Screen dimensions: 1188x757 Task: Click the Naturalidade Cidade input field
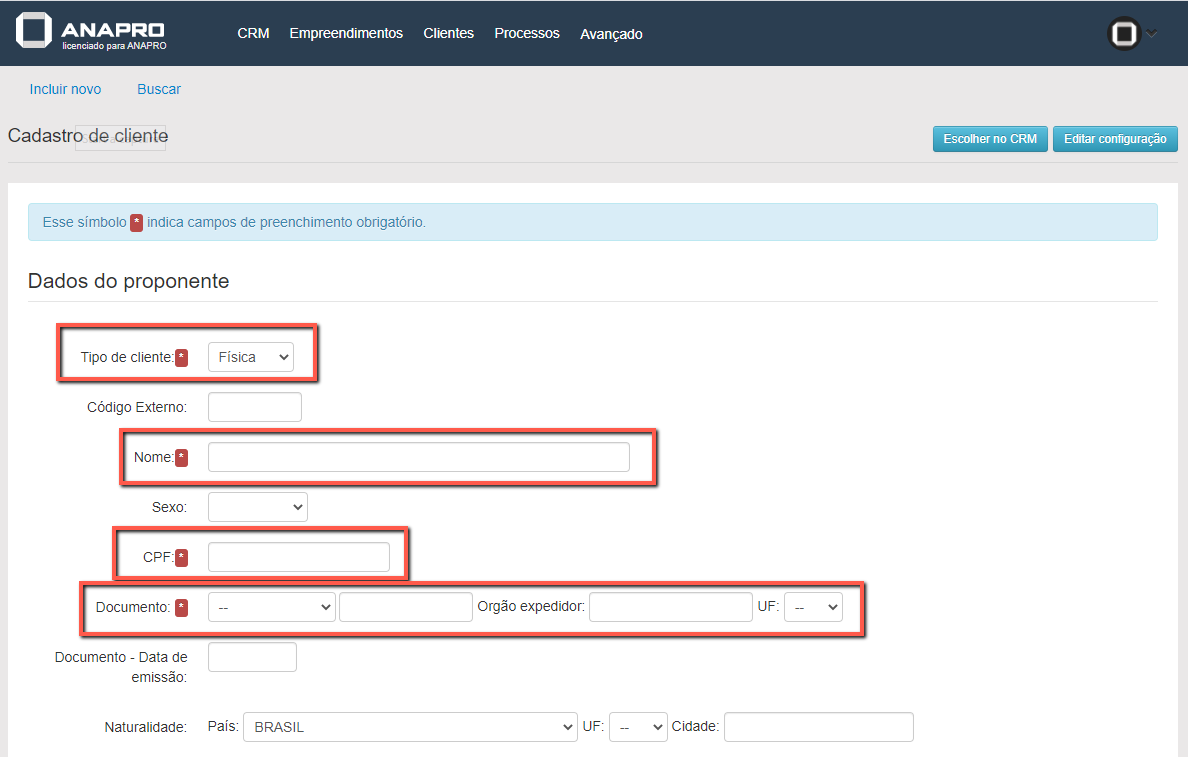[x=818, y=727]
